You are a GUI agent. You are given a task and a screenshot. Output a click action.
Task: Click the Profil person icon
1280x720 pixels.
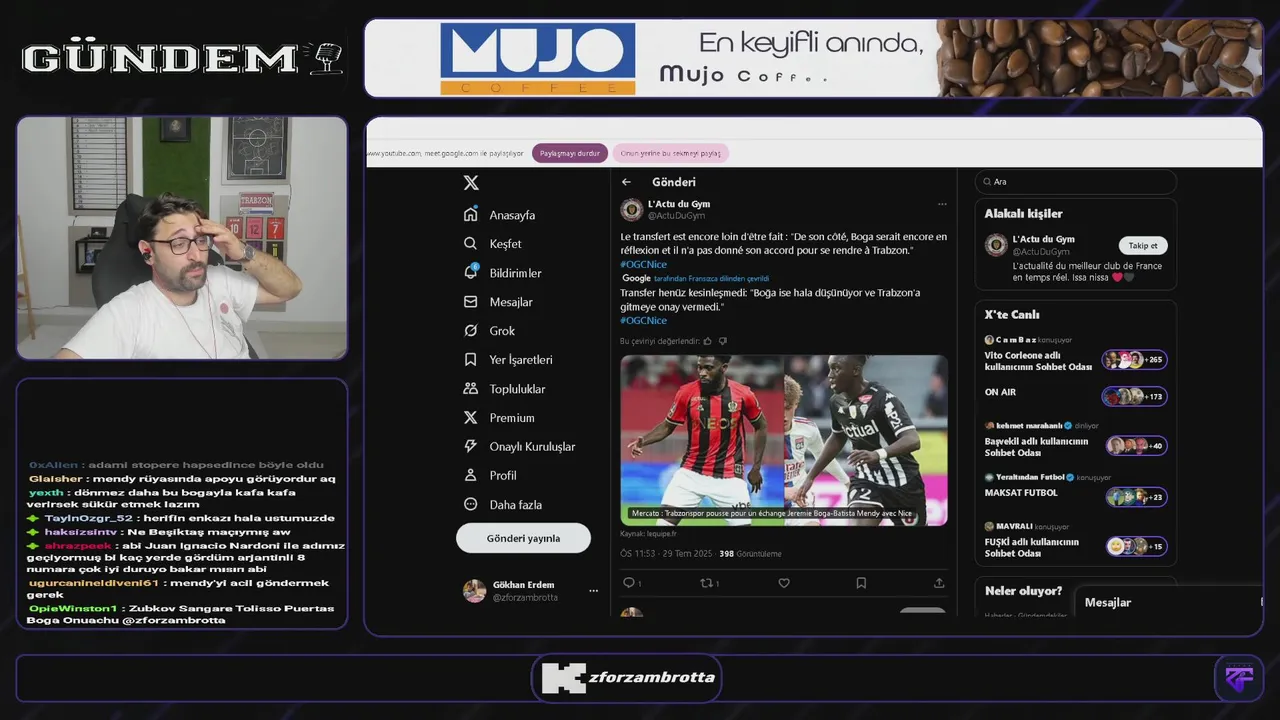coord(471,476)
